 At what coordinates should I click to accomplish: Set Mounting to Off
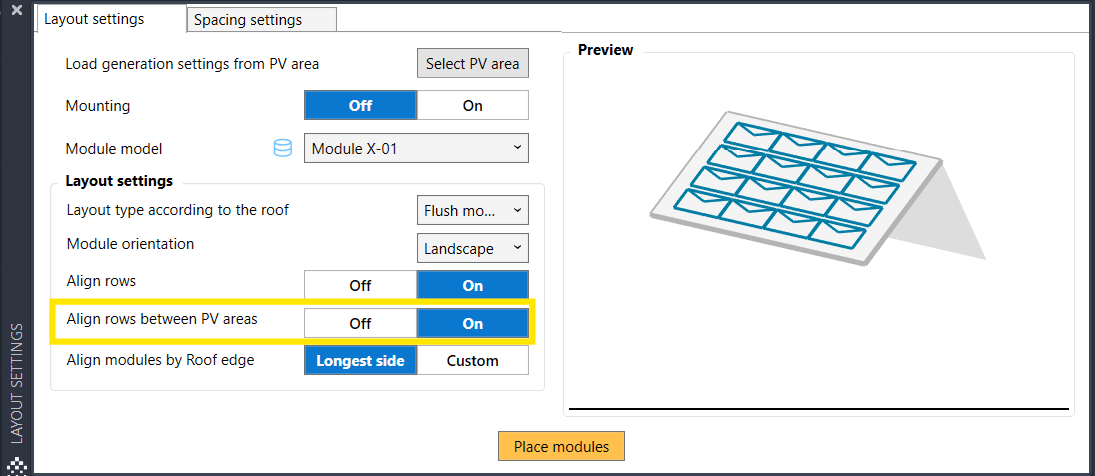(x=360, y=106)
